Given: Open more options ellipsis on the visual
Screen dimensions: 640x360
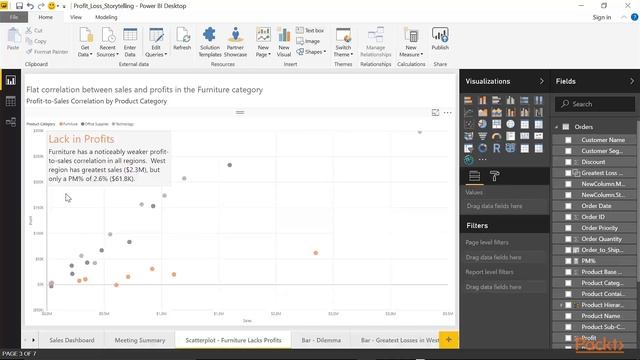Looking at the screenshot, I should pyautogui.click(x=448, y=113).
